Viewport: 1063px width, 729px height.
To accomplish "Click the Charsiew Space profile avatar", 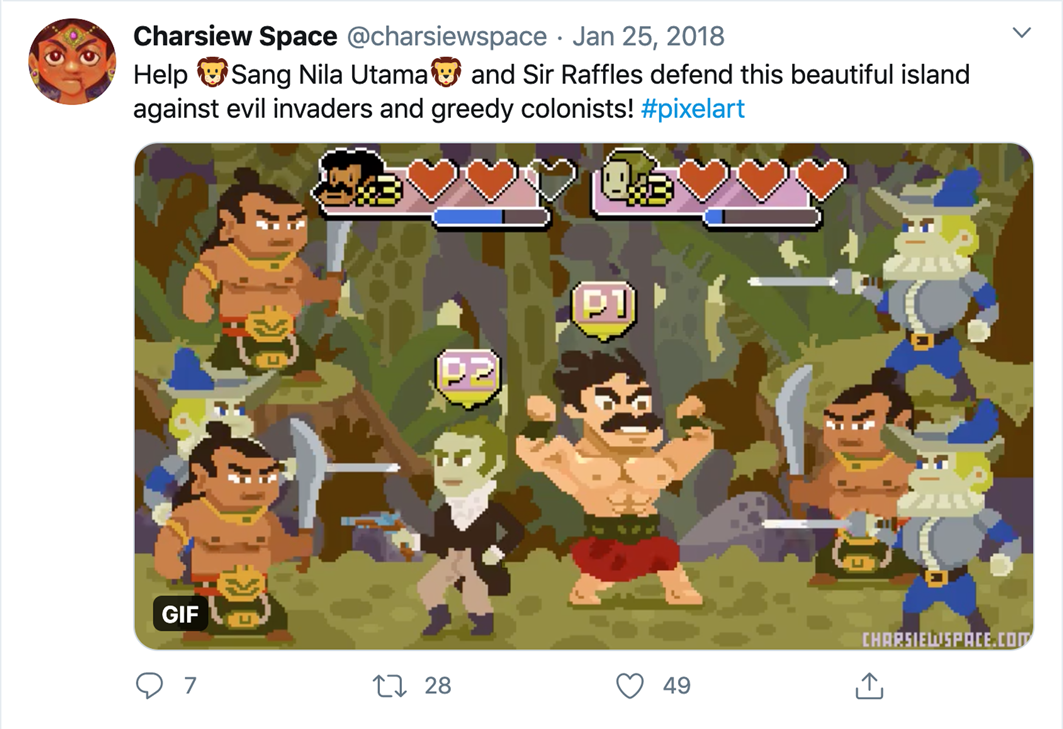I will (x=71, y=62).
